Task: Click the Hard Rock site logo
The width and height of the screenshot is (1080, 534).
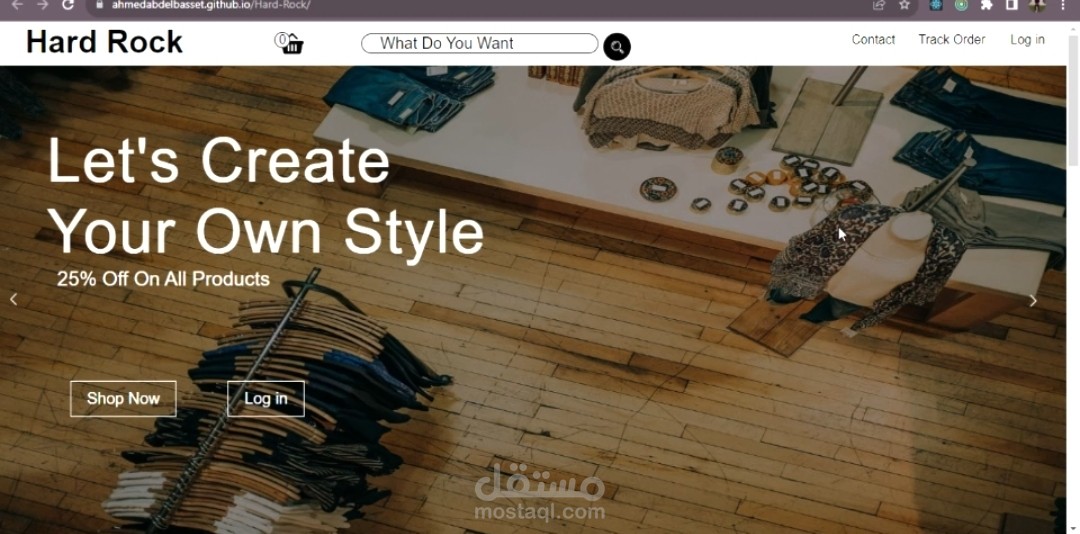Action: coord(104,42)
